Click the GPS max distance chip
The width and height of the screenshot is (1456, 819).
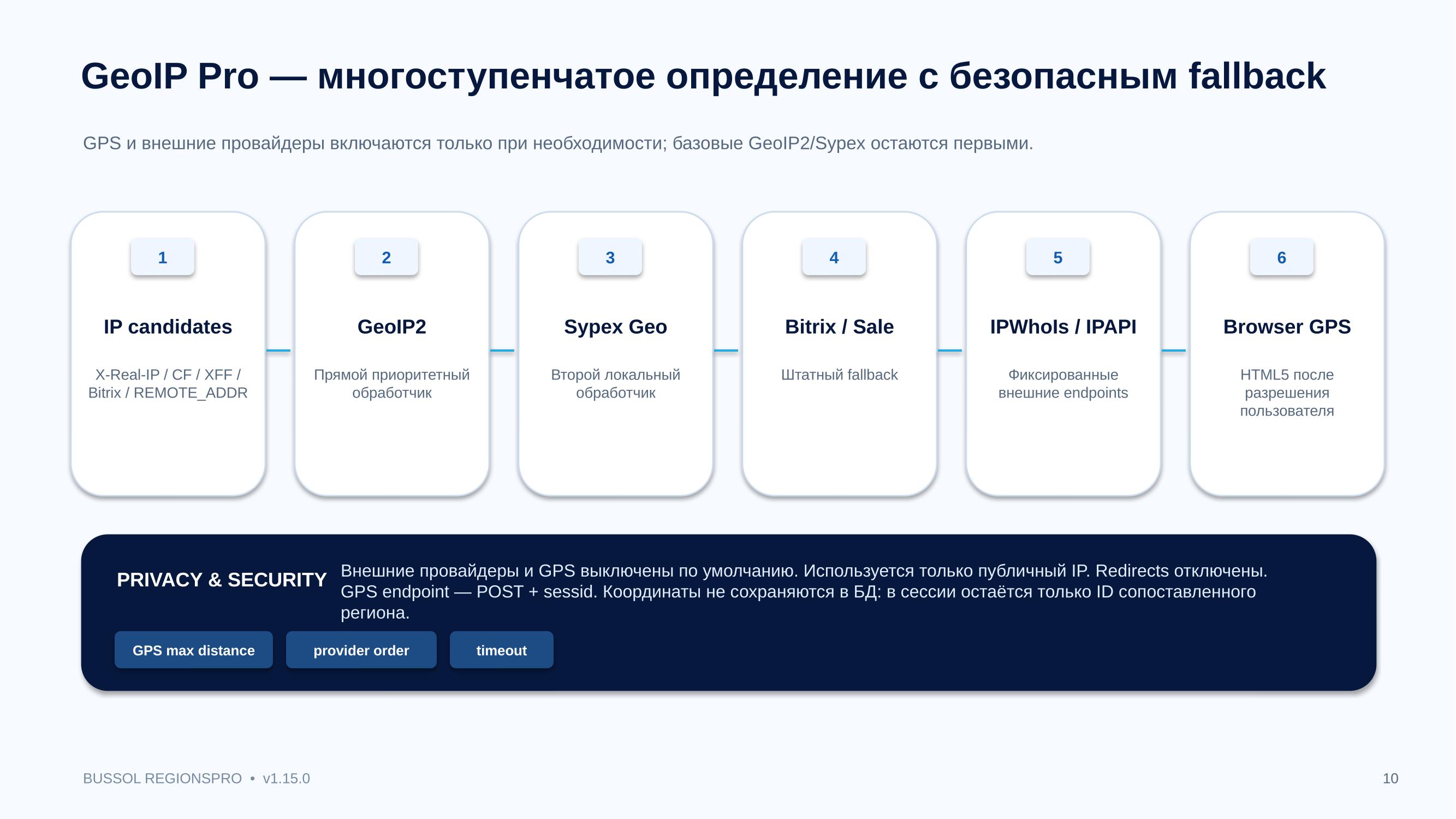[193, 650]
